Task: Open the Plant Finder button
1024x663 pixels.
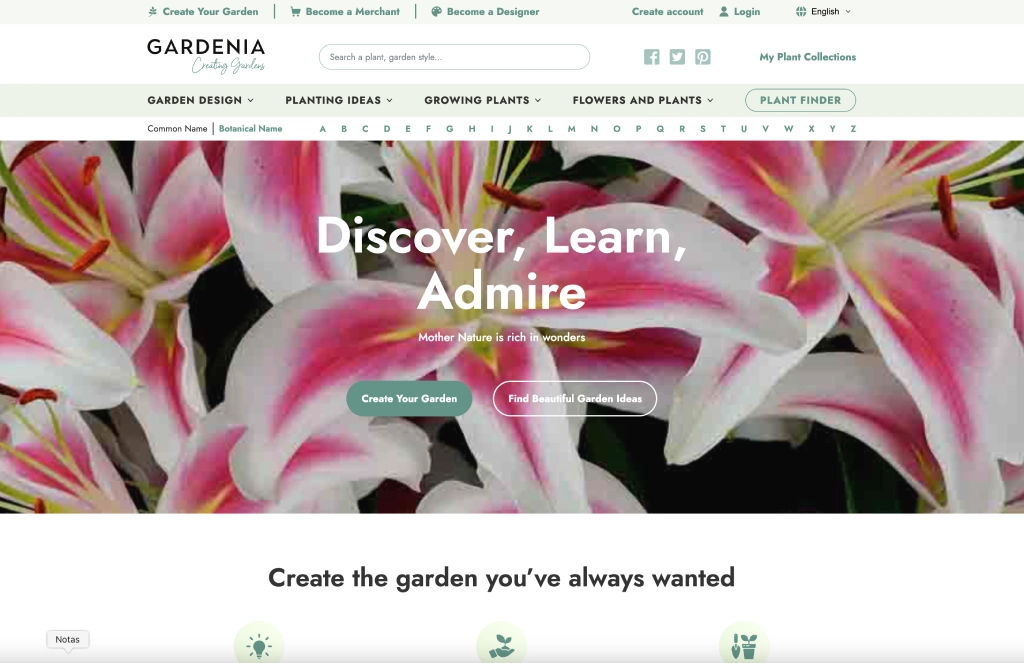Action: click(x=800, y=100)
